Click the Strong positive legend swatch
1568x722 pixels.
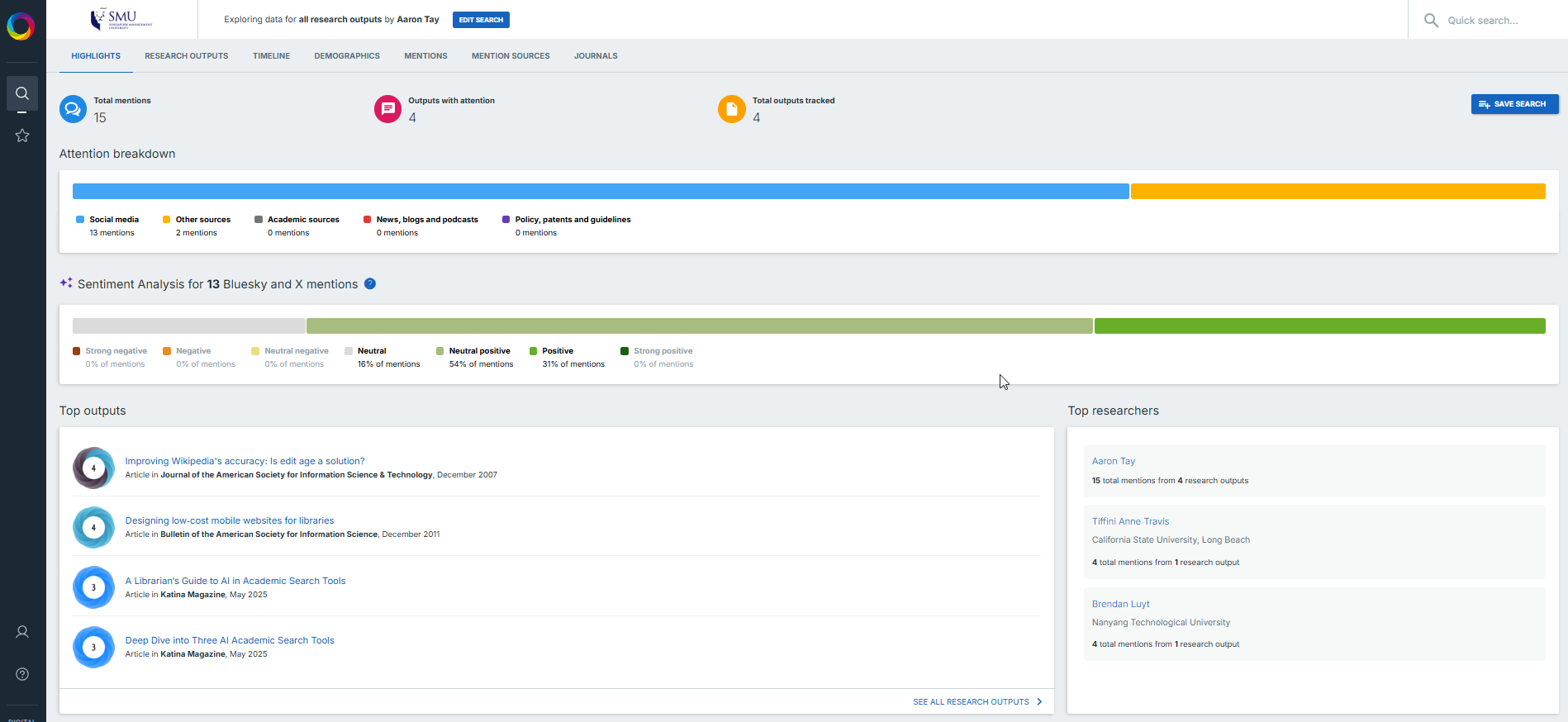(x=625, y=351)
